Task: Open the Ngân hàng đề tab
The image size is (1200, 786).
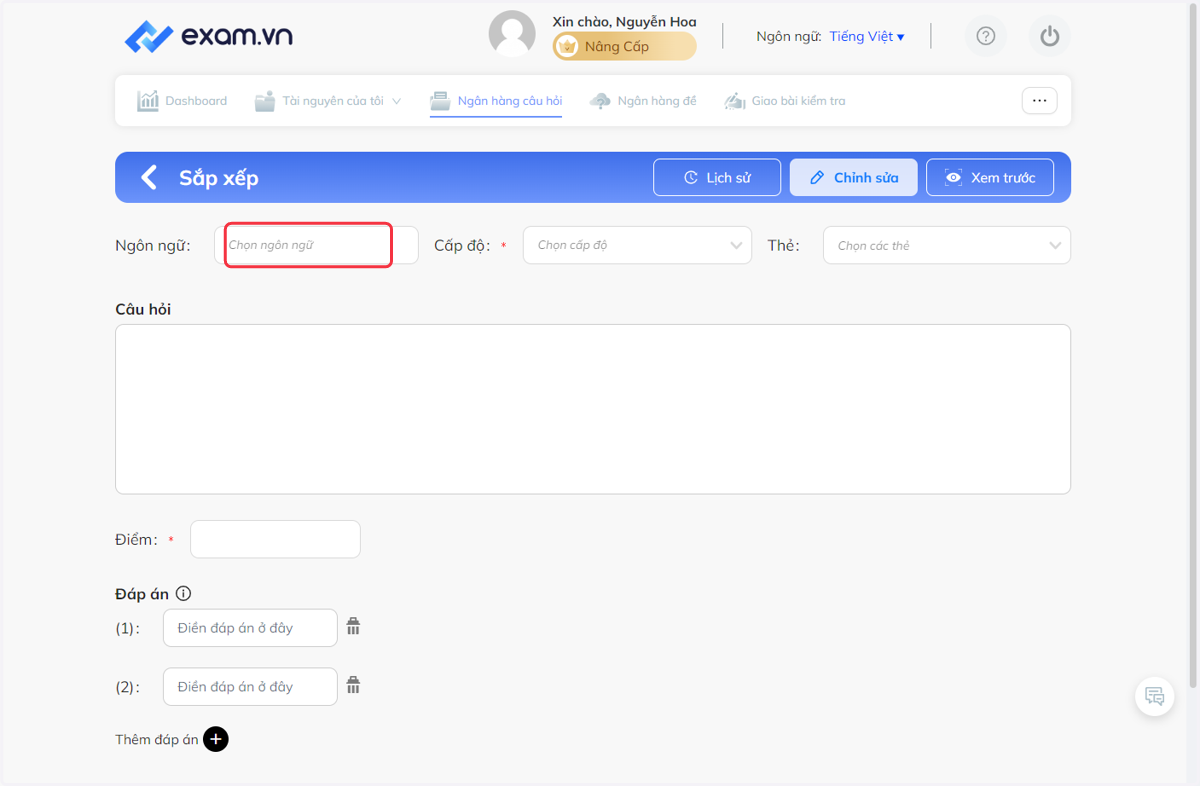Action: [x=643, y=101]
